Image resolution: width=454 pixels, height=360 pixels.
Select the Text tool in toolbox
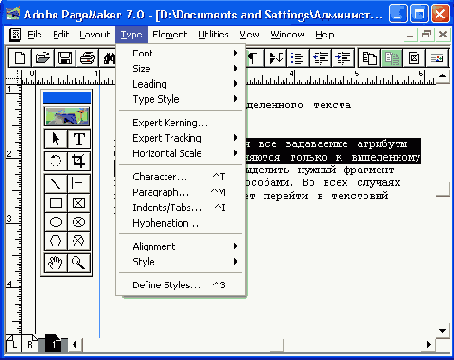coord(79,139)
